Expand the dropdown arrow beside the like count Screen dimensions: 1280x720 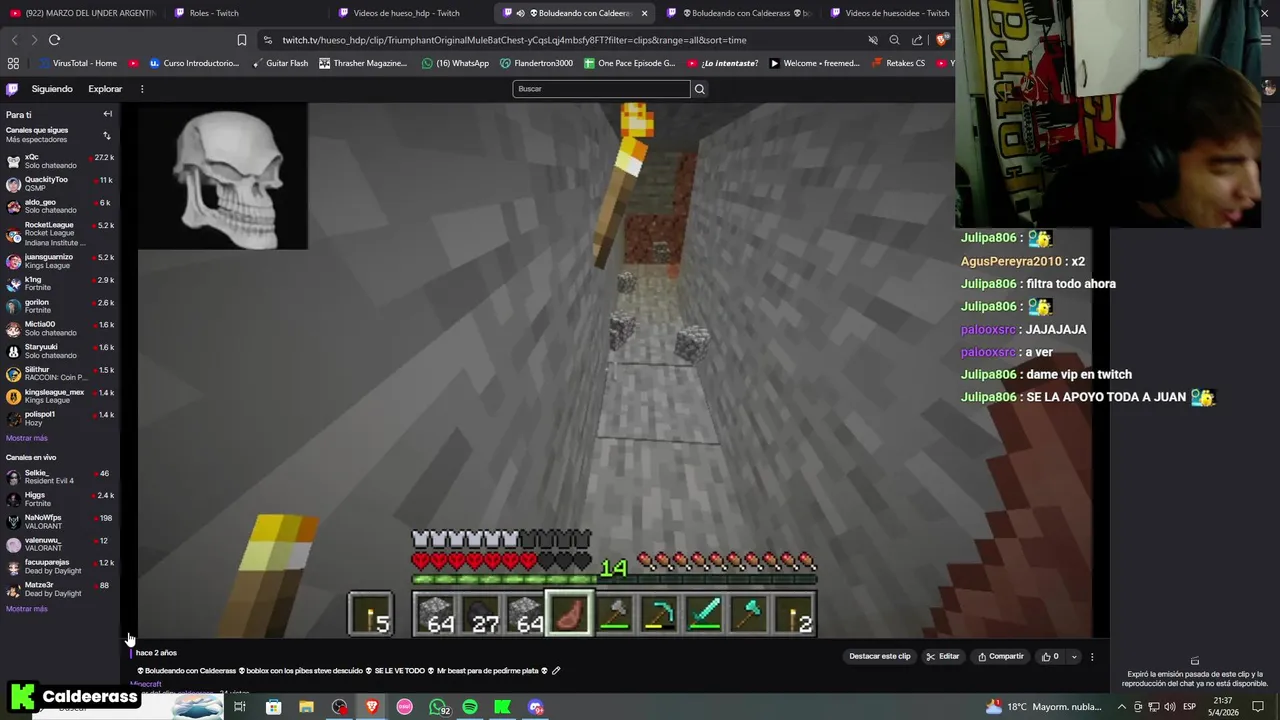[x=1074, y=657]
